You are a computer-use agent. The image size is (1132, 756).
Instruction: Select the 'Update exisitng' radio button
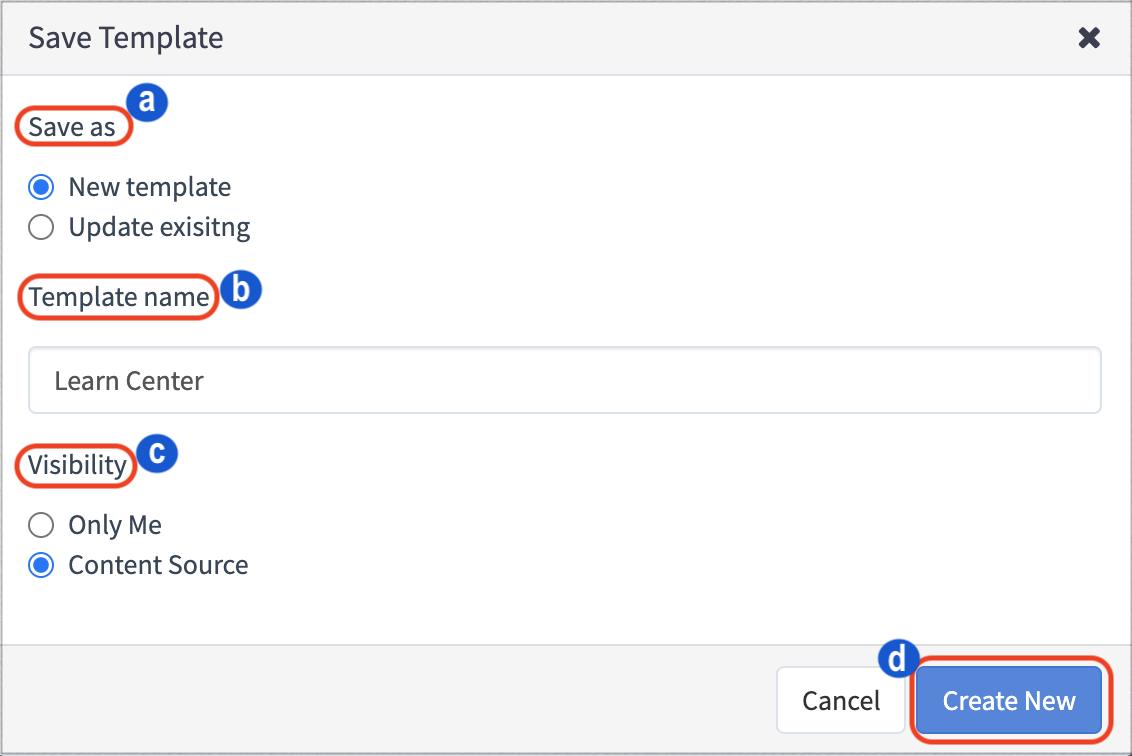[41, 227]
